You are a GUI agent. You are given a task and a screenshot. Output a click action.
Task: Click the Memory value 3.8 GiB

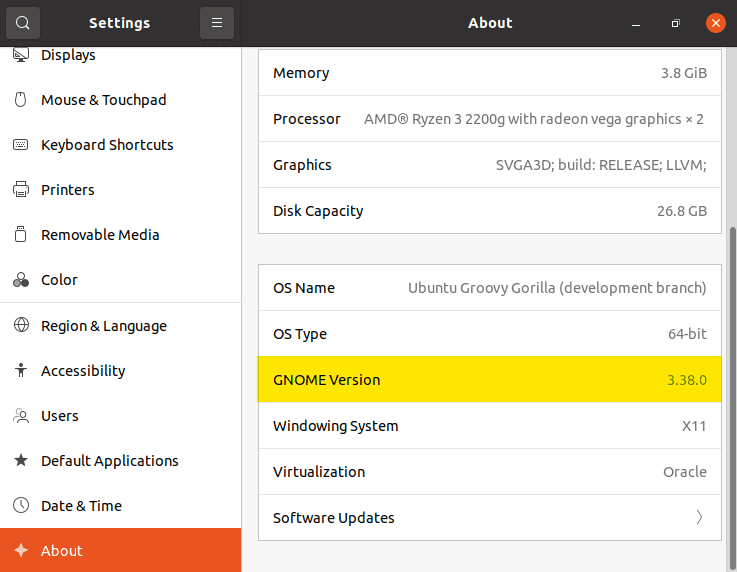coord(684,73)
